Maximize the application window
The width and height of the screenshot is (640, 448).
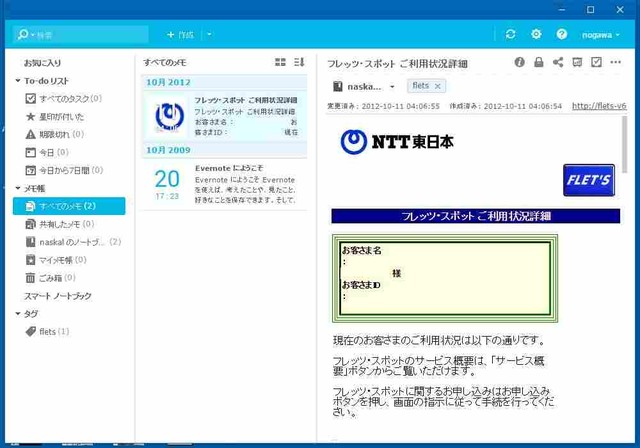(590, 9)
